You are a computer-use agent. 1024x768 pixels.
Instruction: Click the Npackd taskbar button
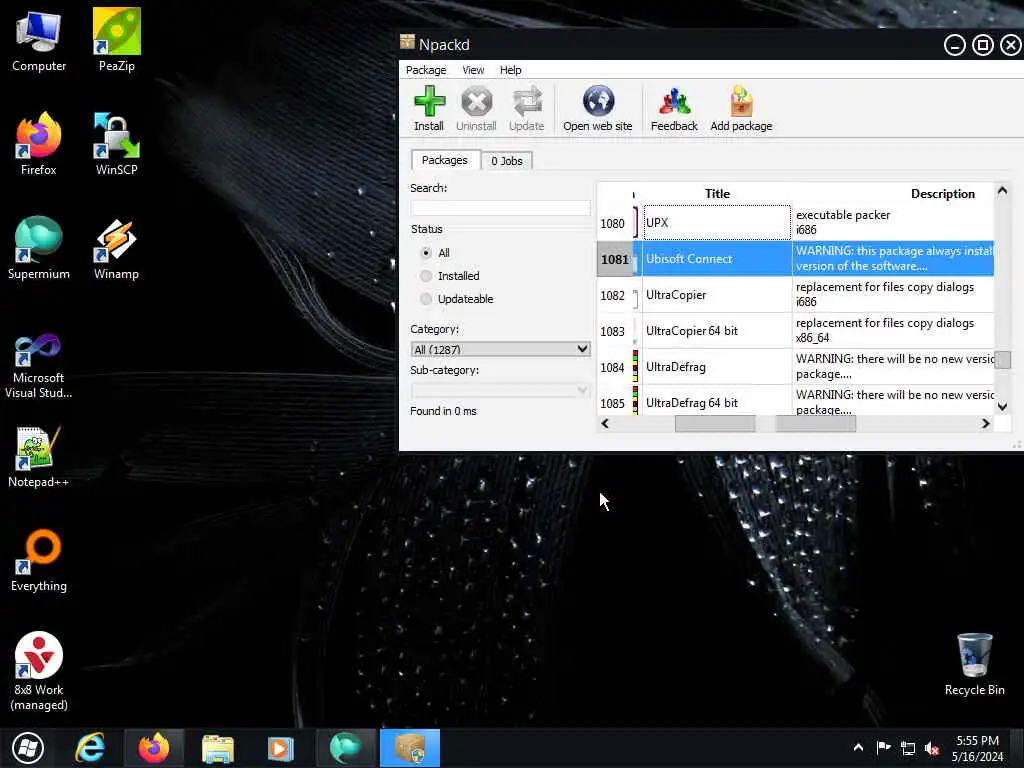tap(410, 748)
